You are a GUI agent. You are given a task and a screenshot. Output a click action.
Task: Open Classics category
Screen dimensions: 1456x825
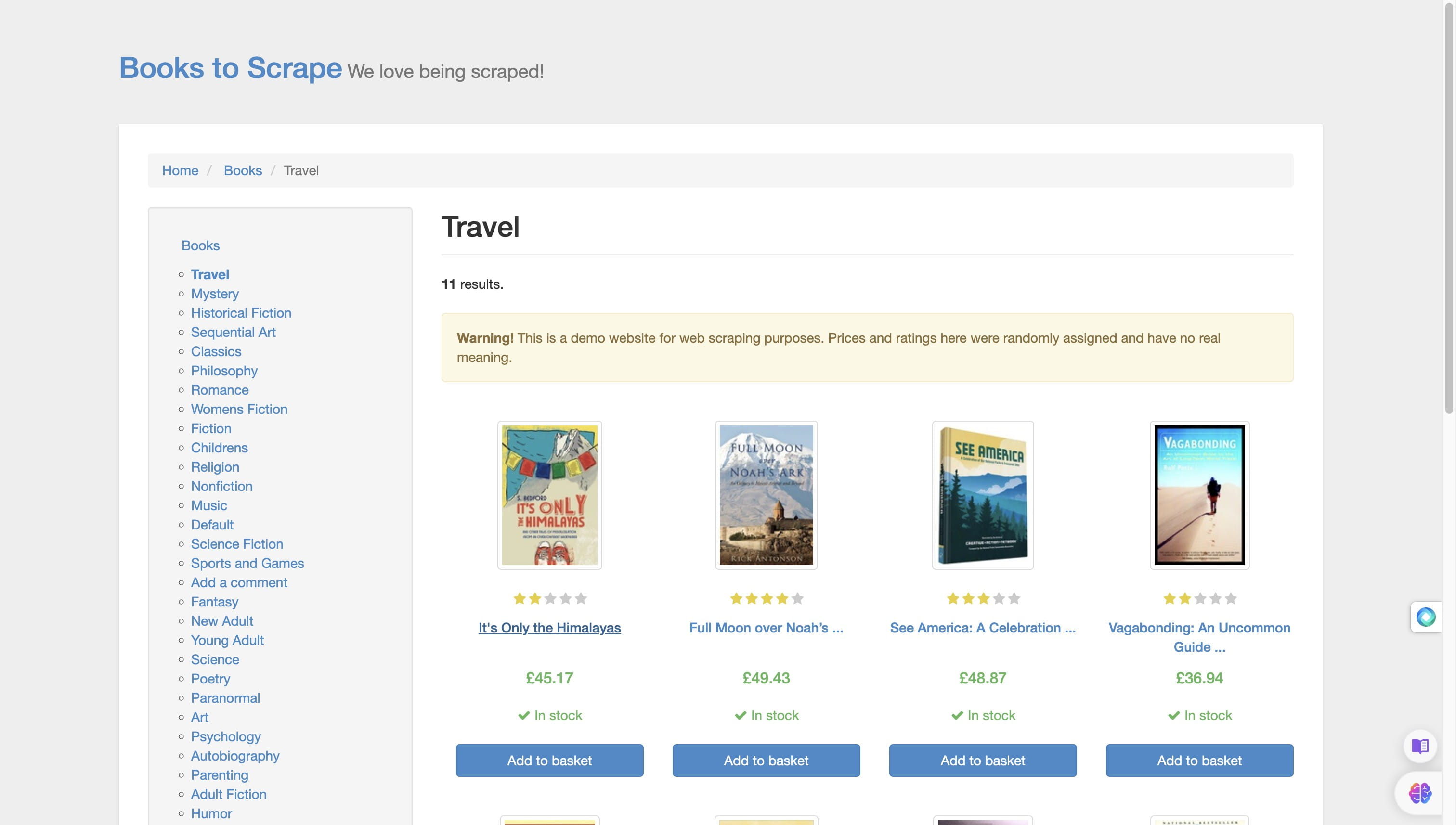click(x=216, y=351)
